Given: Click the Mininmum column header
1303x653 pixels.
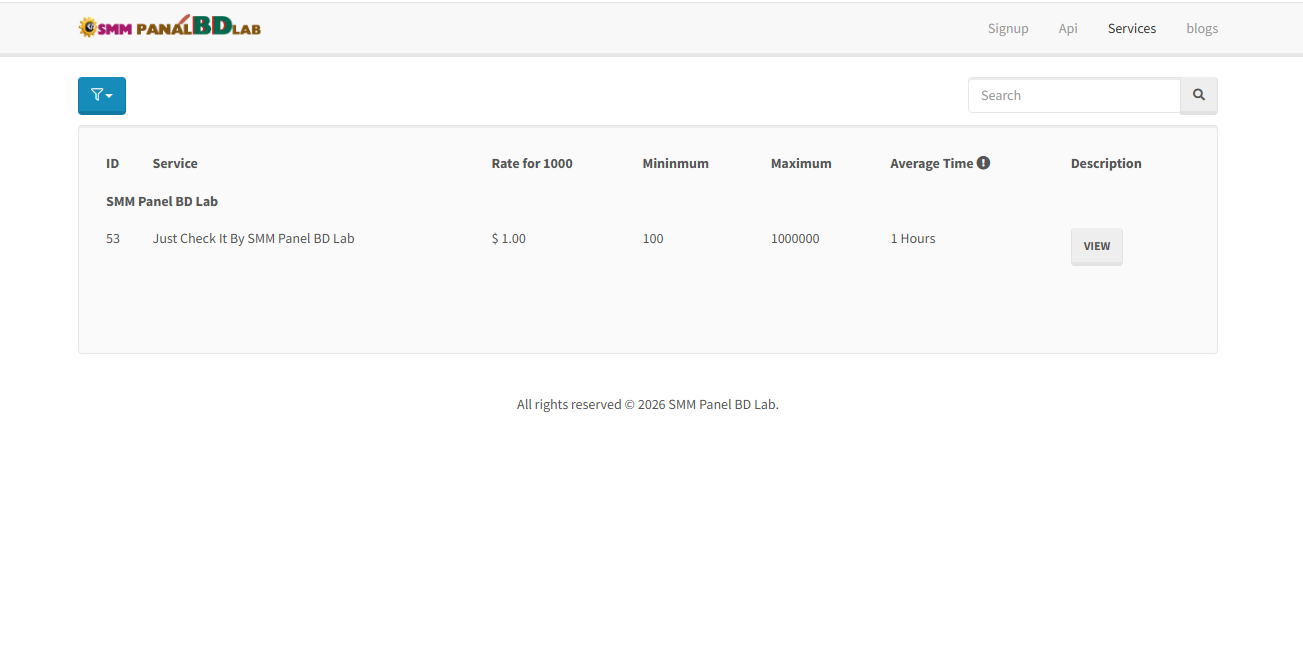Looking at the screenshot, I should (675, 164).
